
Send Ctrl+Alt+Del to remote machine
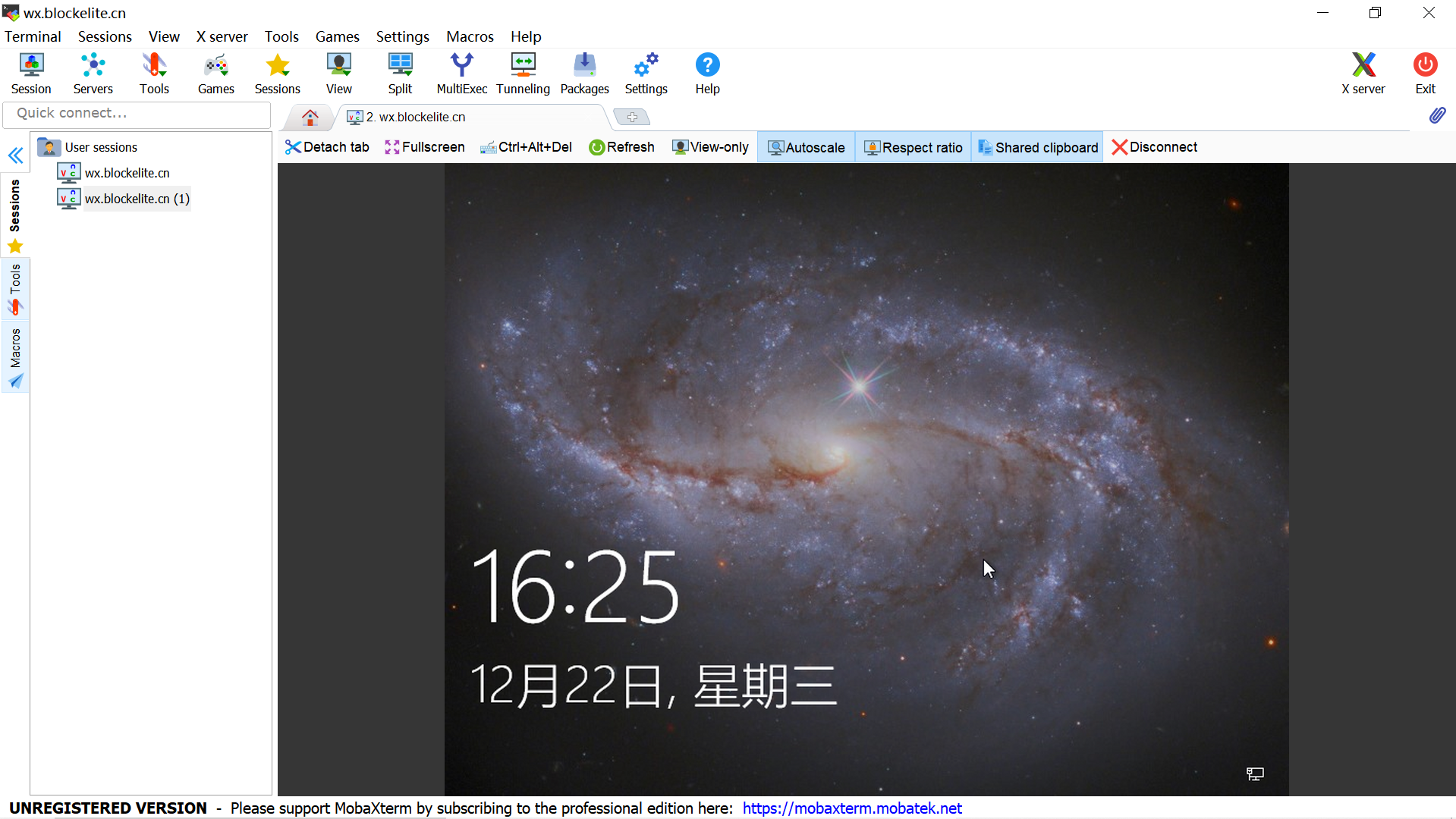pos(527,146)
